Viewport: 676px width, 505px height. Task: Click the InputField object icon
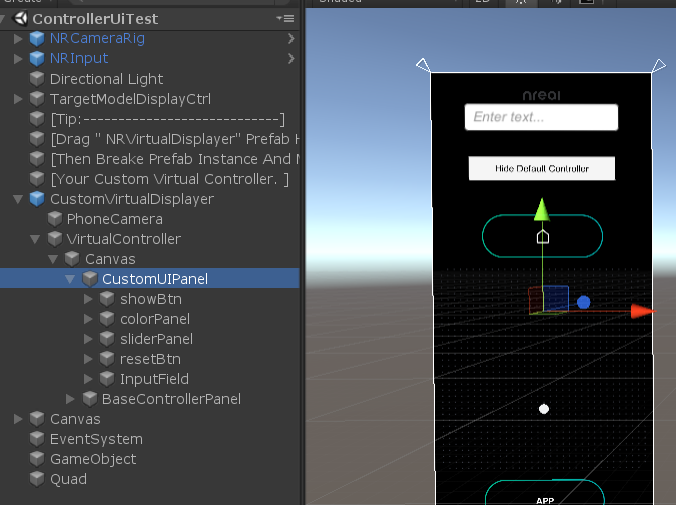pos(107,379)
